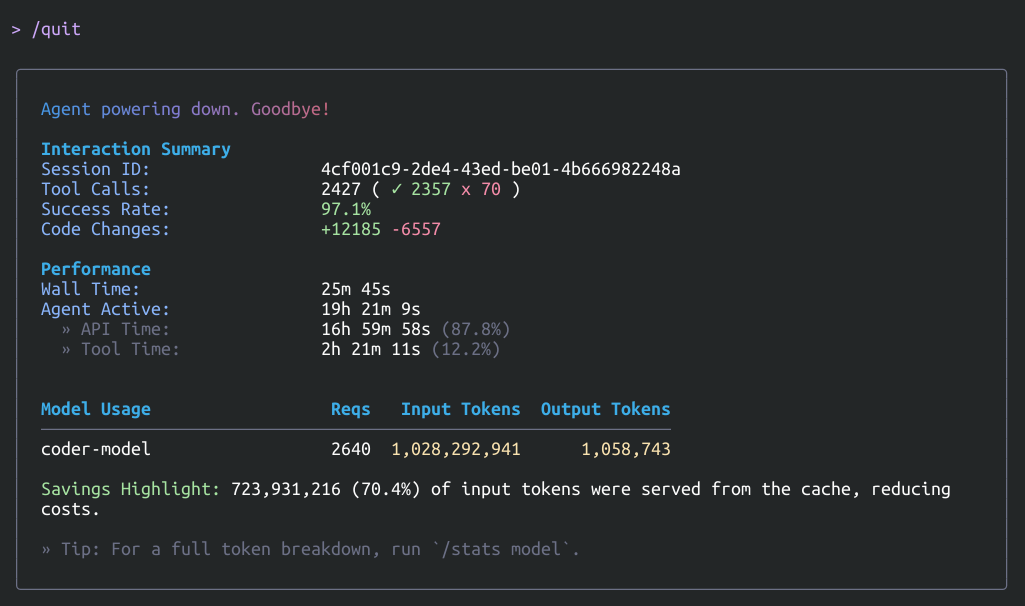Click the » marker before Tool Time
The height and width of the screenshot is (606, 1025).
66,349
